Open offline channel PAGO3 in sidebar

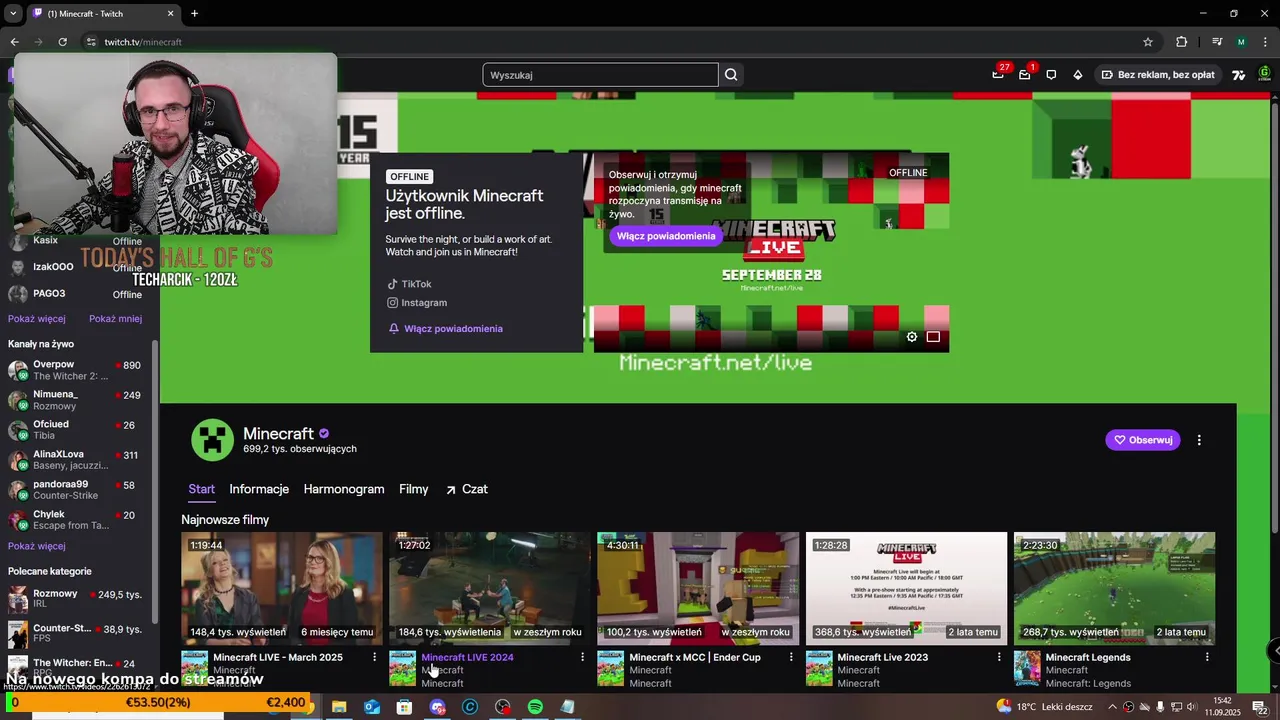click(75, 294)
